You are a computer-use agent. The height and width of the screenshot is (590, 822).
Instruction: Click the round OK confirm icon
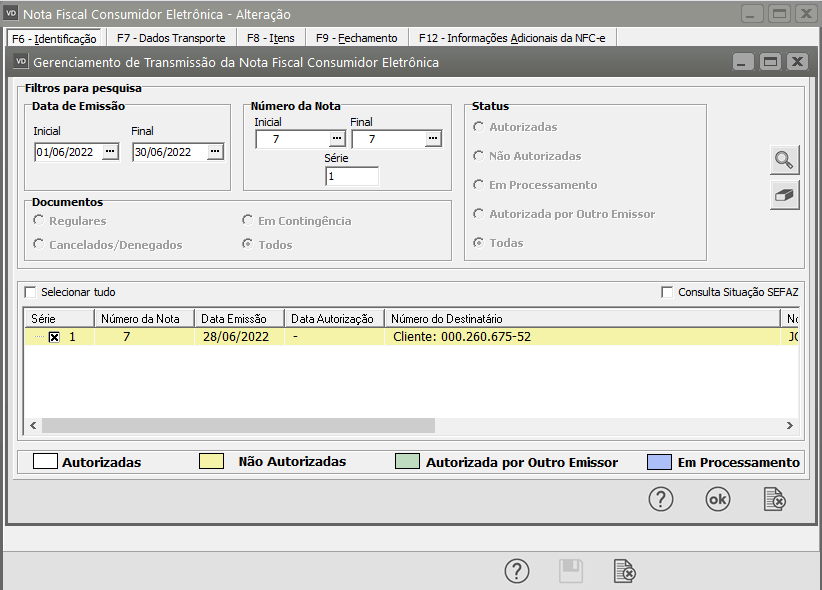(717, 500)
